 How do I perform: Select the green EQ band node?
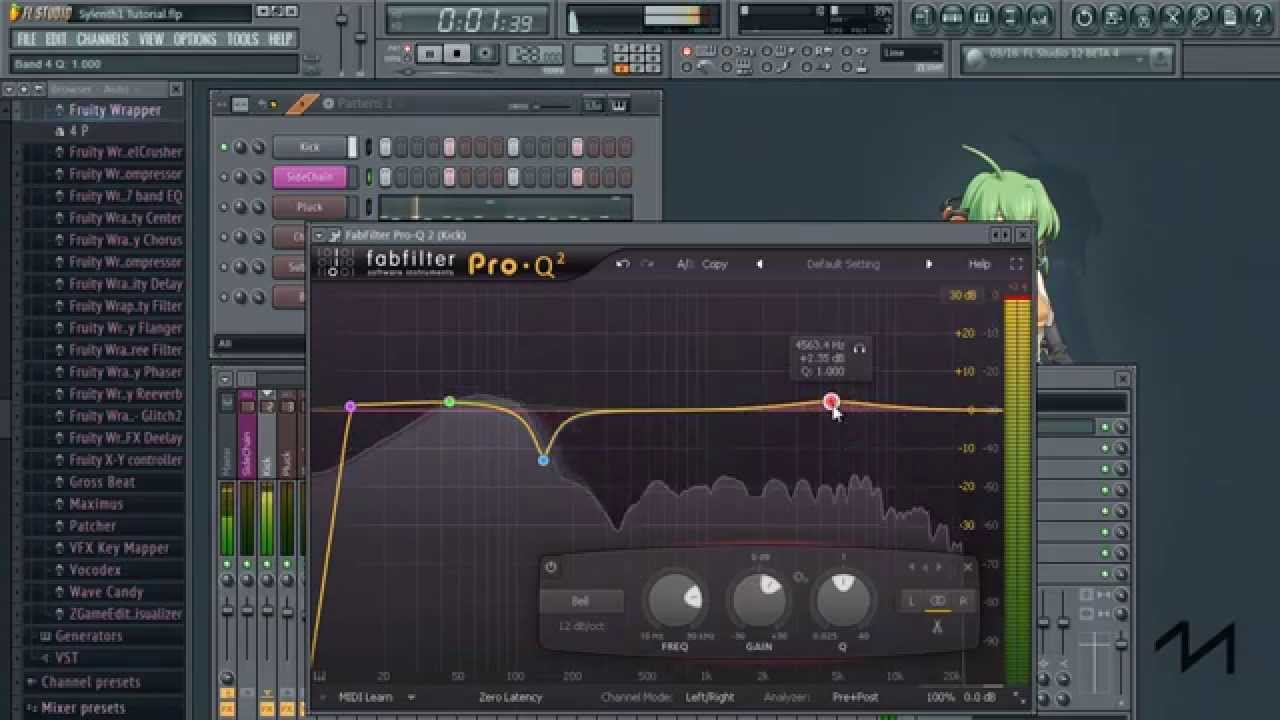449,401
